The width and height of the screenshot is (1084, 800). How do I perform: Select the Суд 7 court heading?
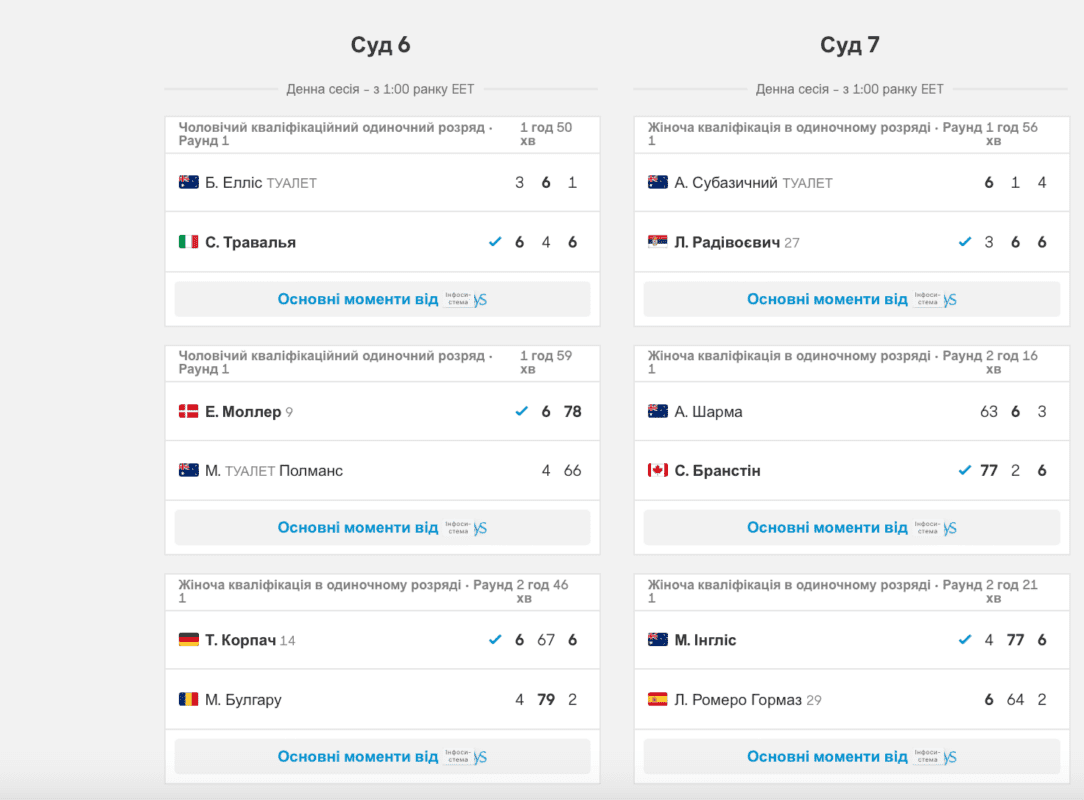click(850, 45)
